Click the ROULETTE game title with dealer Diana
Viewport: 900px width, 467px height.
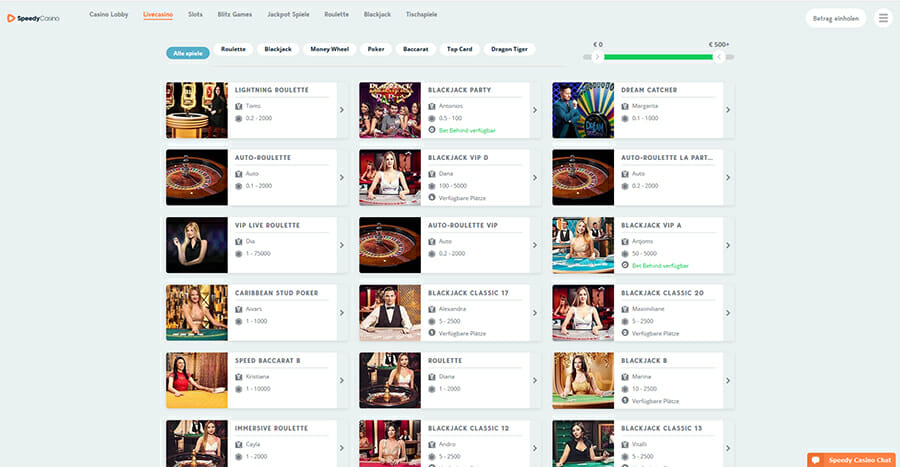point(445,361)
